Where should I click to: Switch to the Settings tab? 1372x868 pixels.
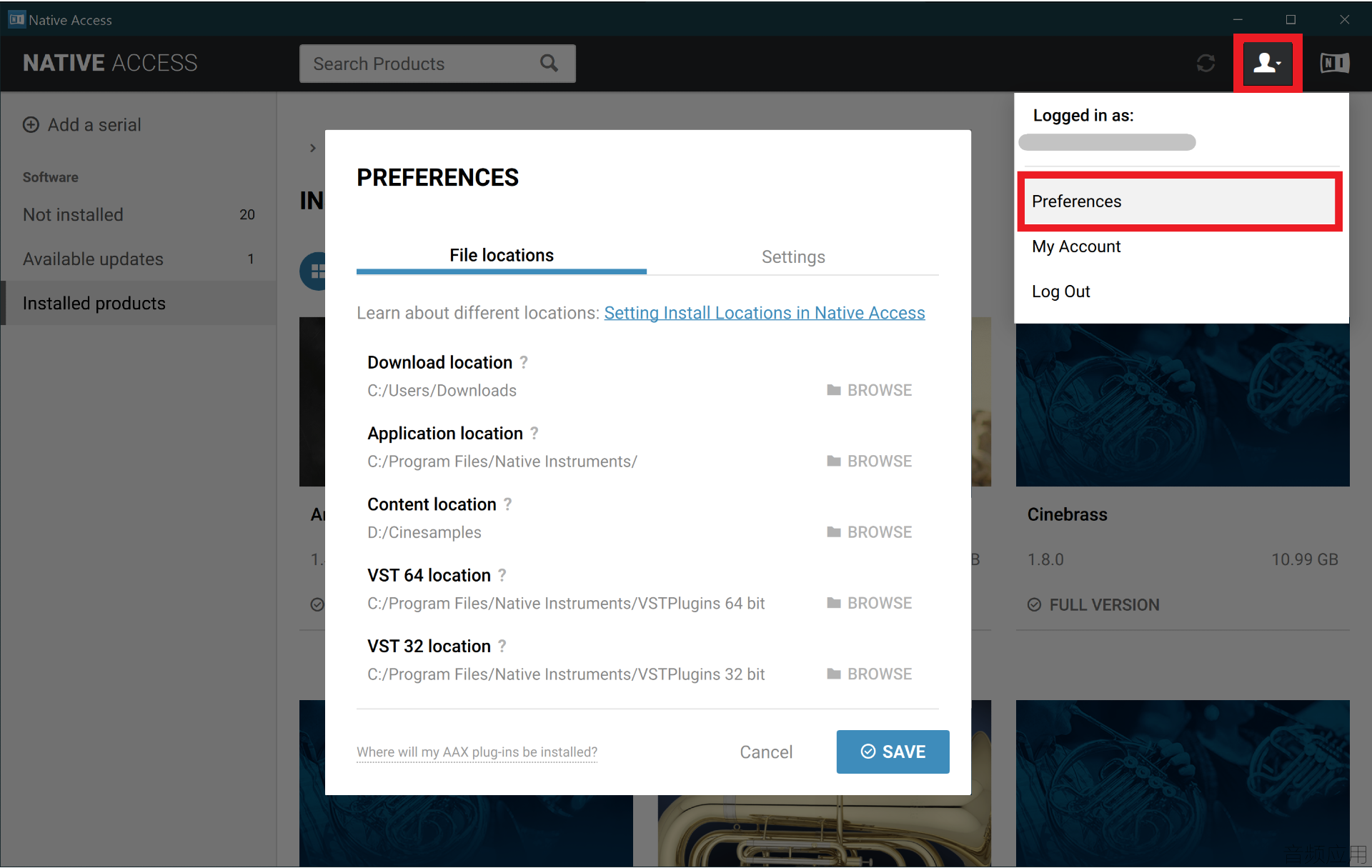pos(793,256)
